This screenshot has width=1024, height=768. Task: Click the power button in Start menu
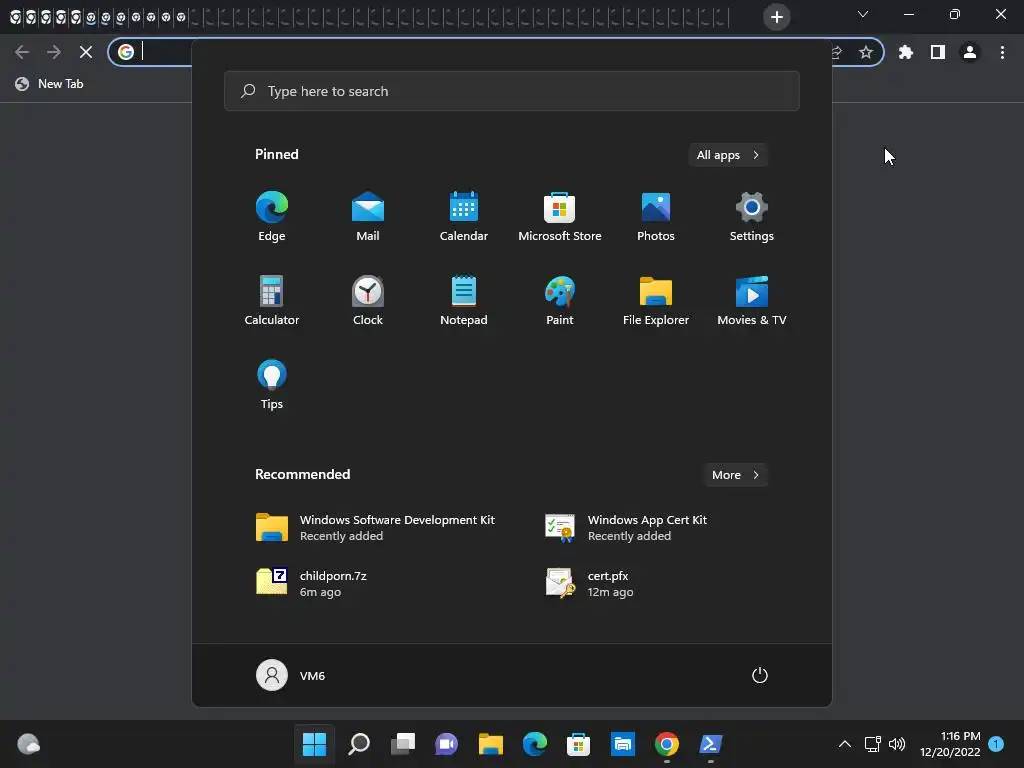tap(760, 675)
